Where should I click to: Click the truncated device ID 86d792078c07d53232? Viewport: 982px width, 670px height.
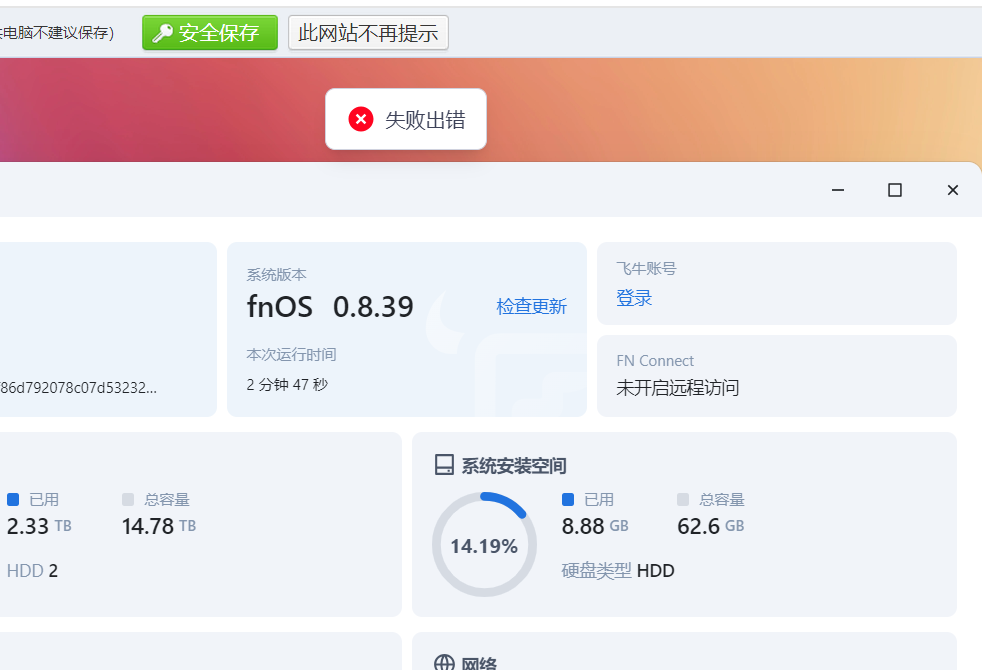click(x=78, y=388)
